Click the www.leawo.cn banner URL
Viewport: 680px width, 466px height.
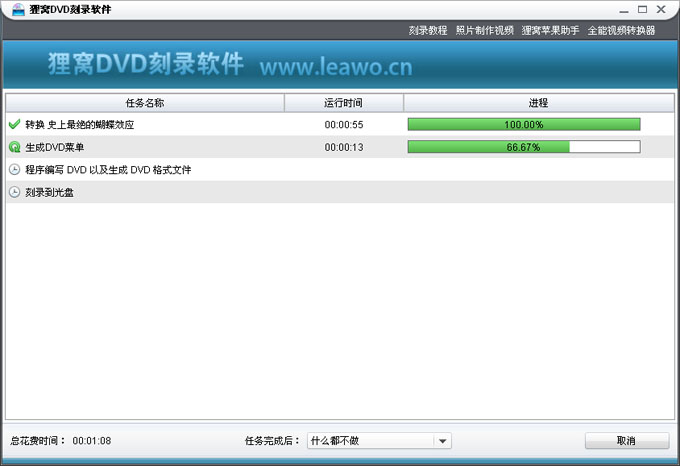[x=336, y=67]
